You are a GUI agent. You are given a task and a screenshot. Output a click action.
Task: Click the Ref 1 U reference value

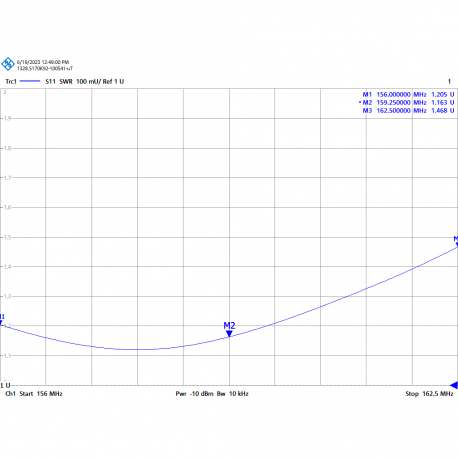pyautogui.click(x=113, y=81)
